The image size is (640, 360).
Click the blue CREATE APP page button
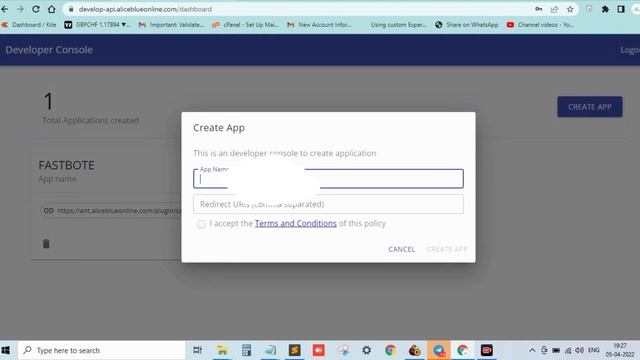590,107
